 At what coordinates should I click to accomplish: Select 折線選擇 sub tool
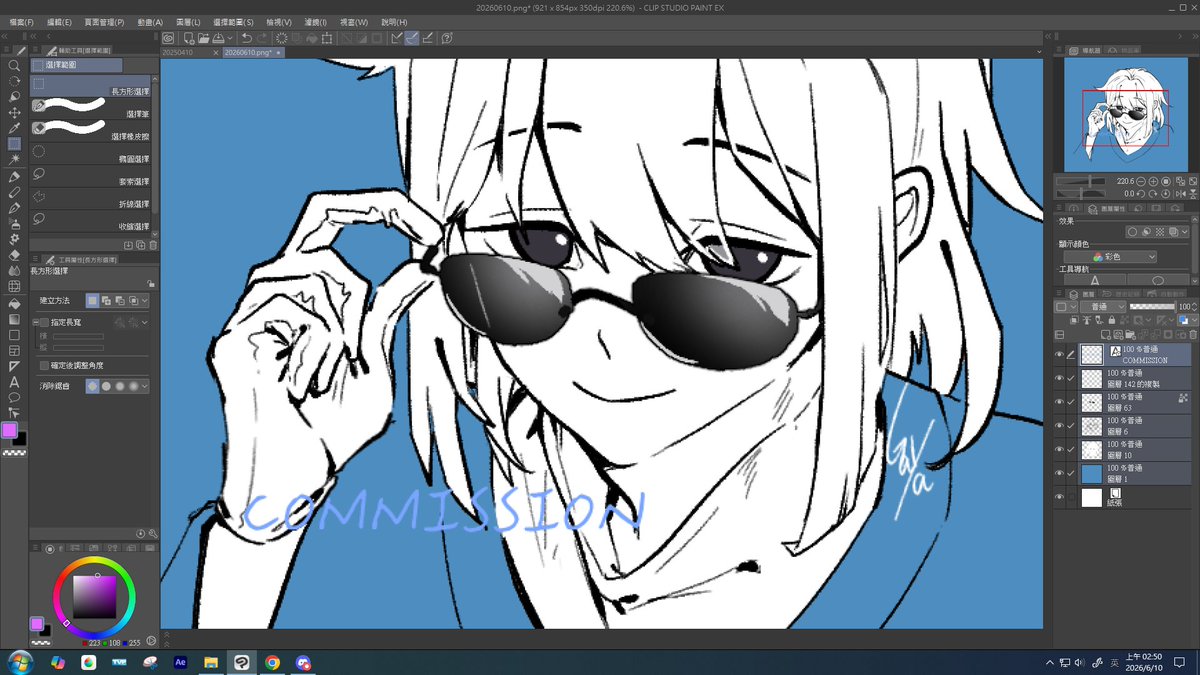pyautogui.click(x=91, y=198)
